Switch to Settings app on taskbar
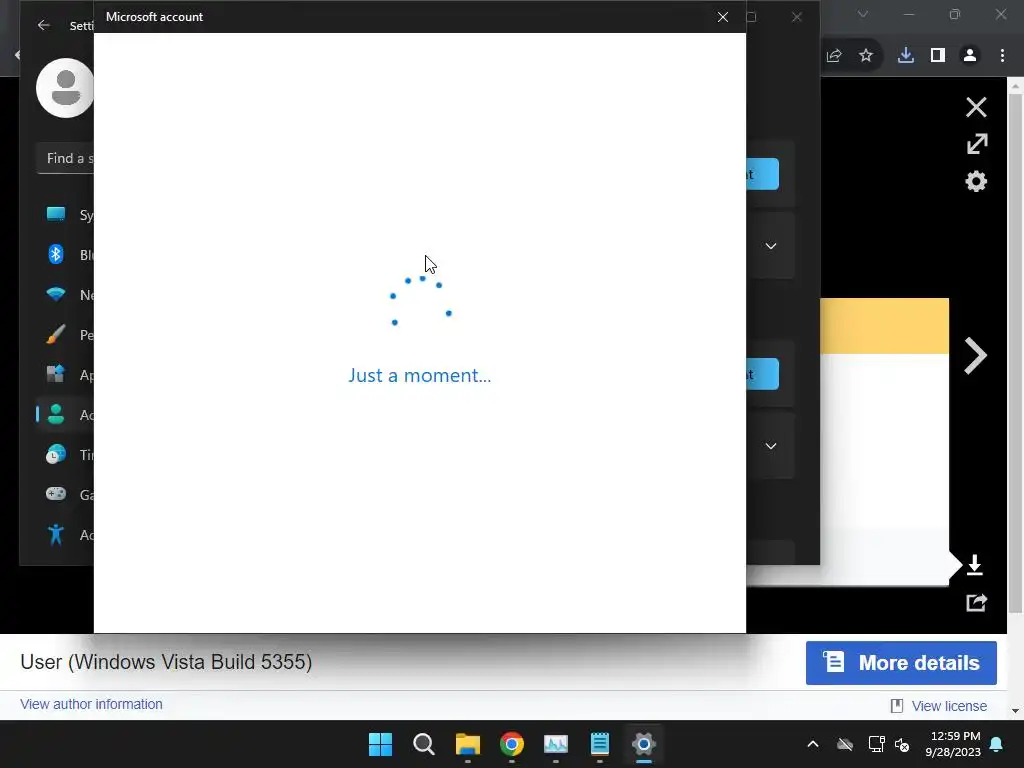This screenshot has height=768, width=1024. [x=643, y=744]
